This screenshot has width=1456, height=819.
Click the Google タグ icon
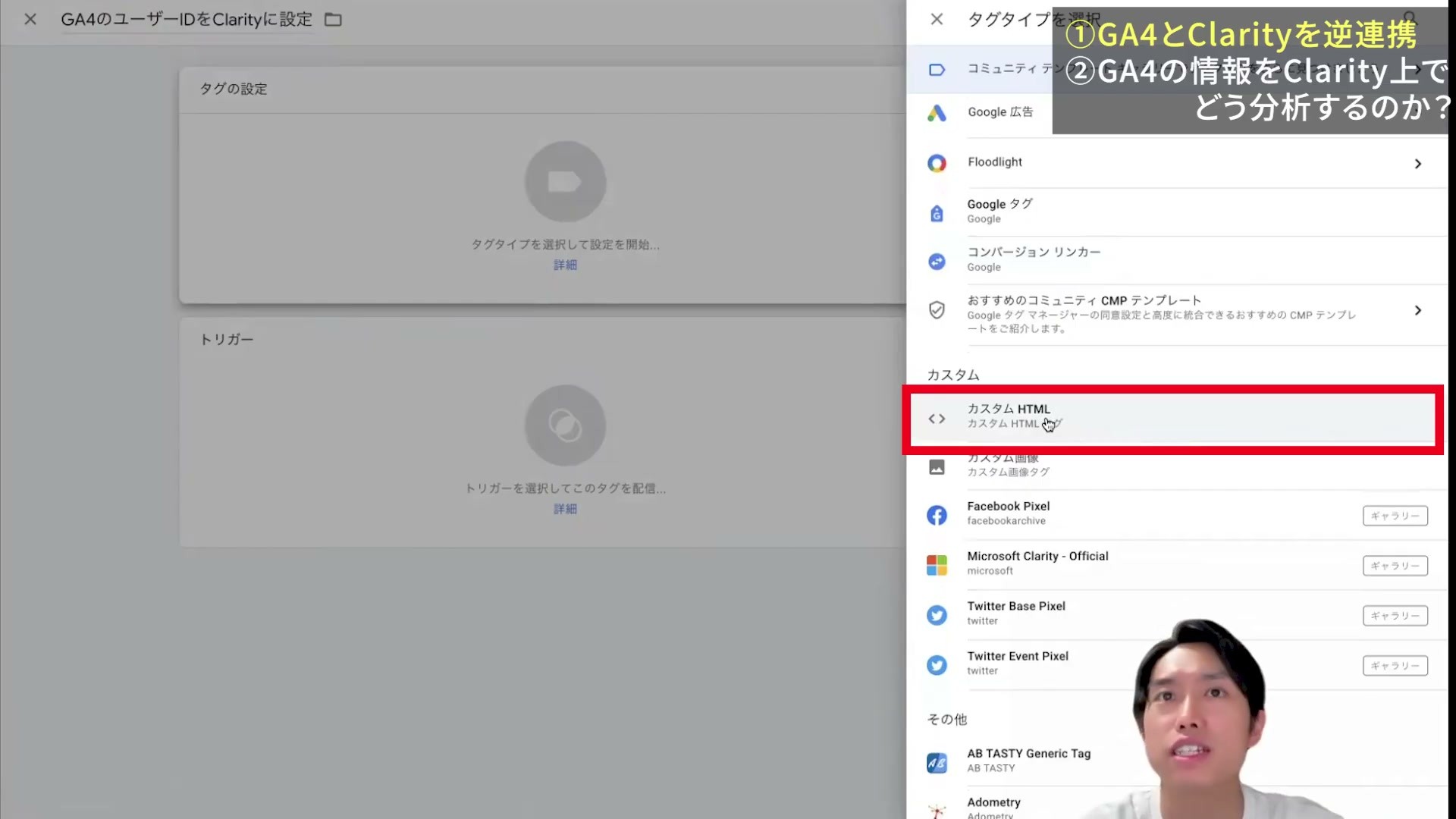937,214
